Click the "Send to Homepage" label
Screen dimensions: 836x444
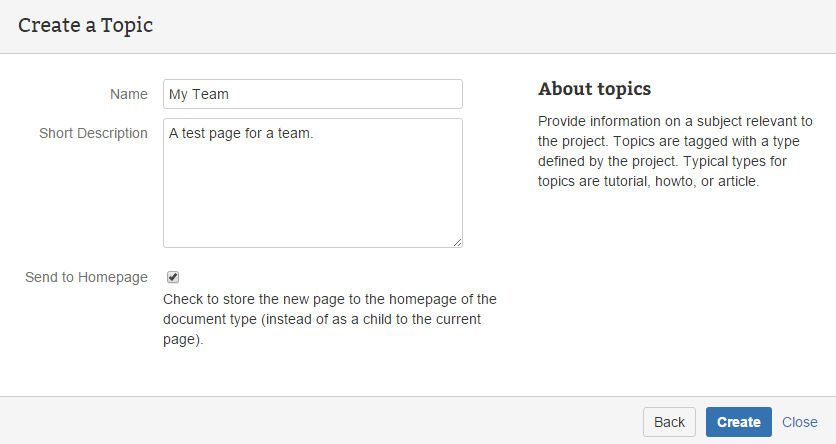click(86, 277)
